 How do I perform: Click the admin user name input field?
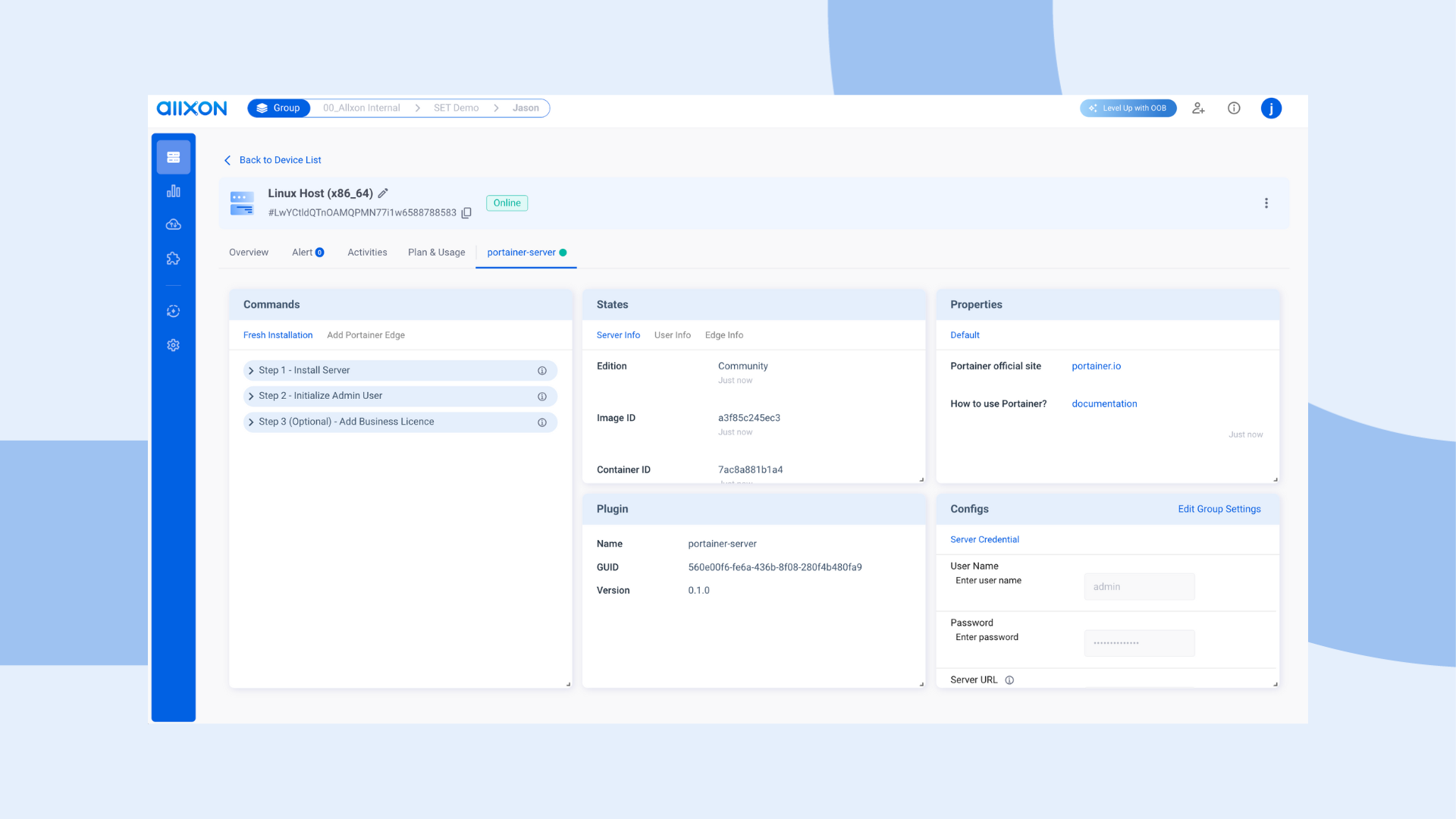[x=1138, y=586]
